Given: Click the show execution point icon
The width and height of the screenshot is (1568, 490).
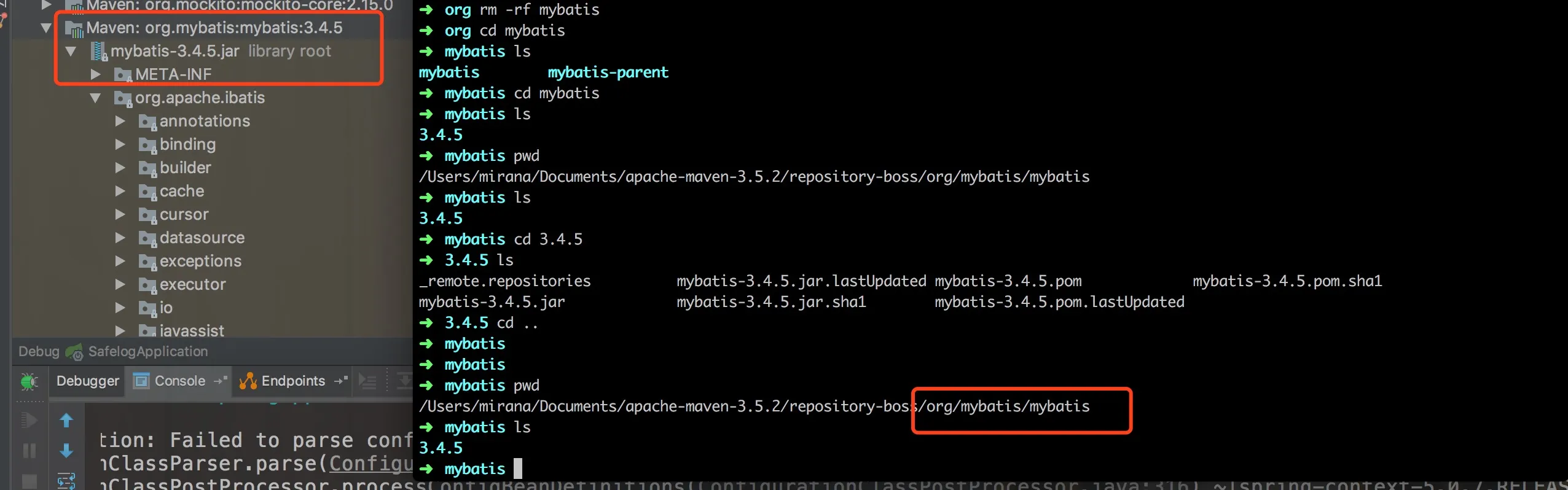Looking at the screenshot, I should pyautogui.click(x=367, y=381).
